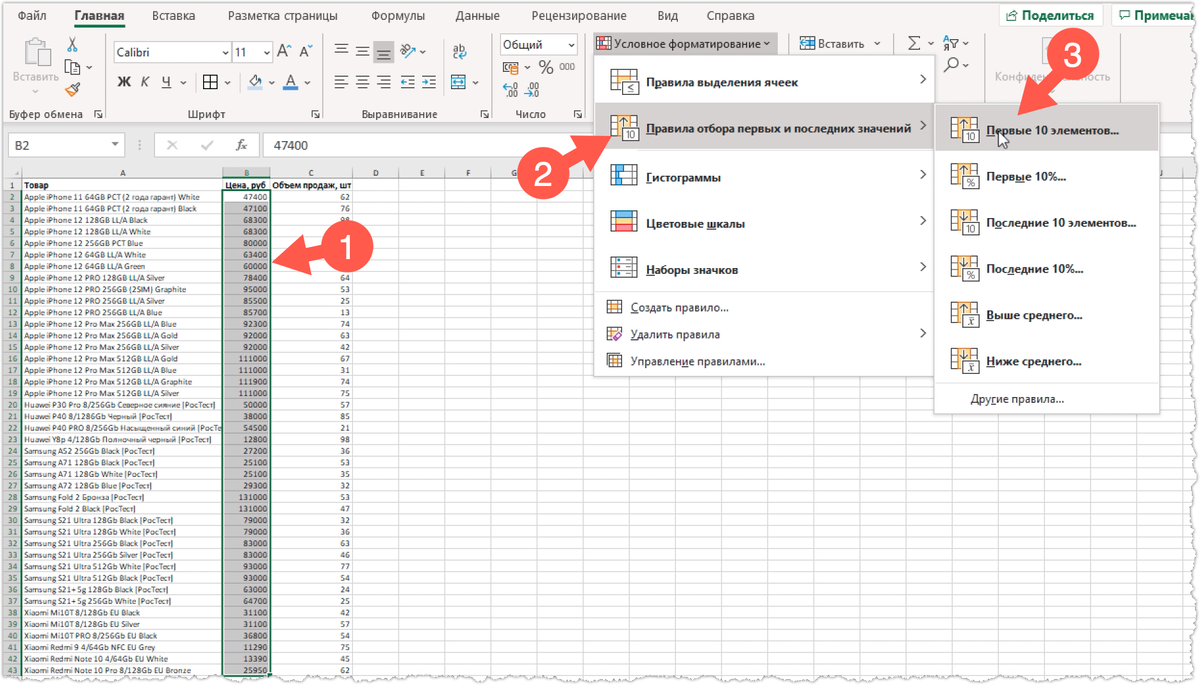The image size is (1200, 685).
Task: Expand Число group dialog launcher
Action: tap(576, 115)
